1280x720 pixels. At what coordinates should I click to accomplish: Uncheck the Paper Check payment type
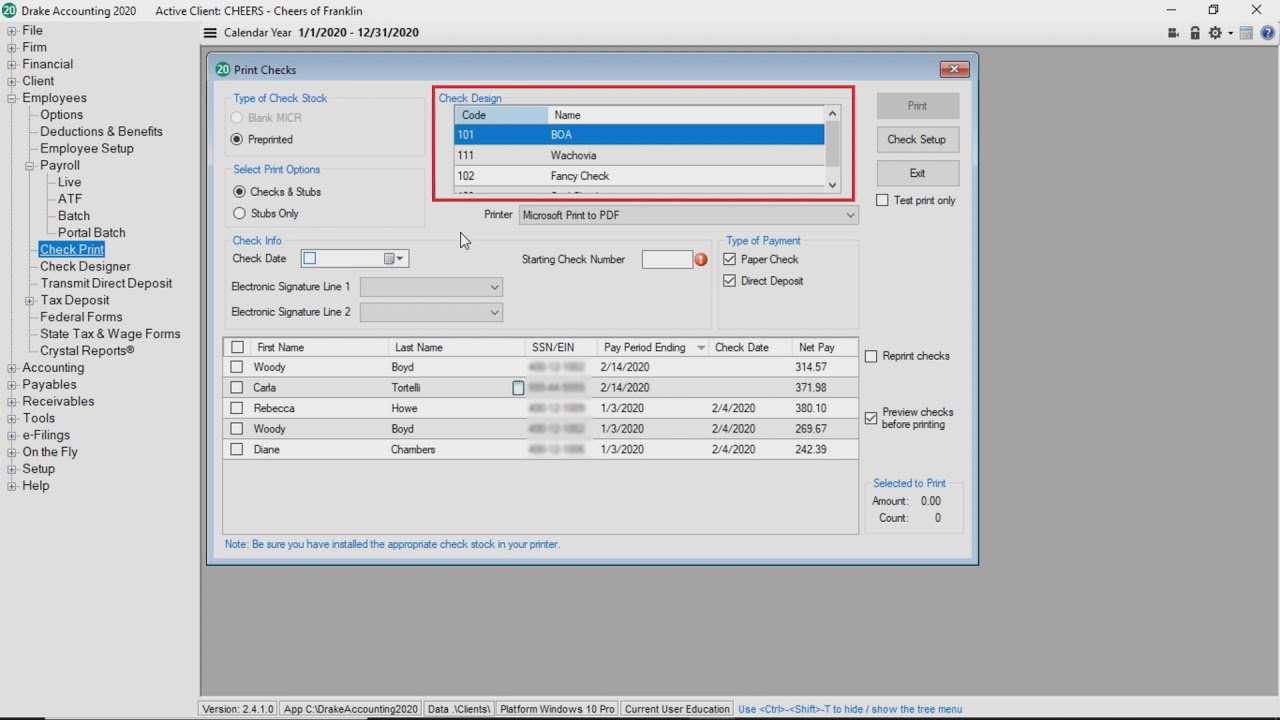pyautogui.click(x=729, y=260)
